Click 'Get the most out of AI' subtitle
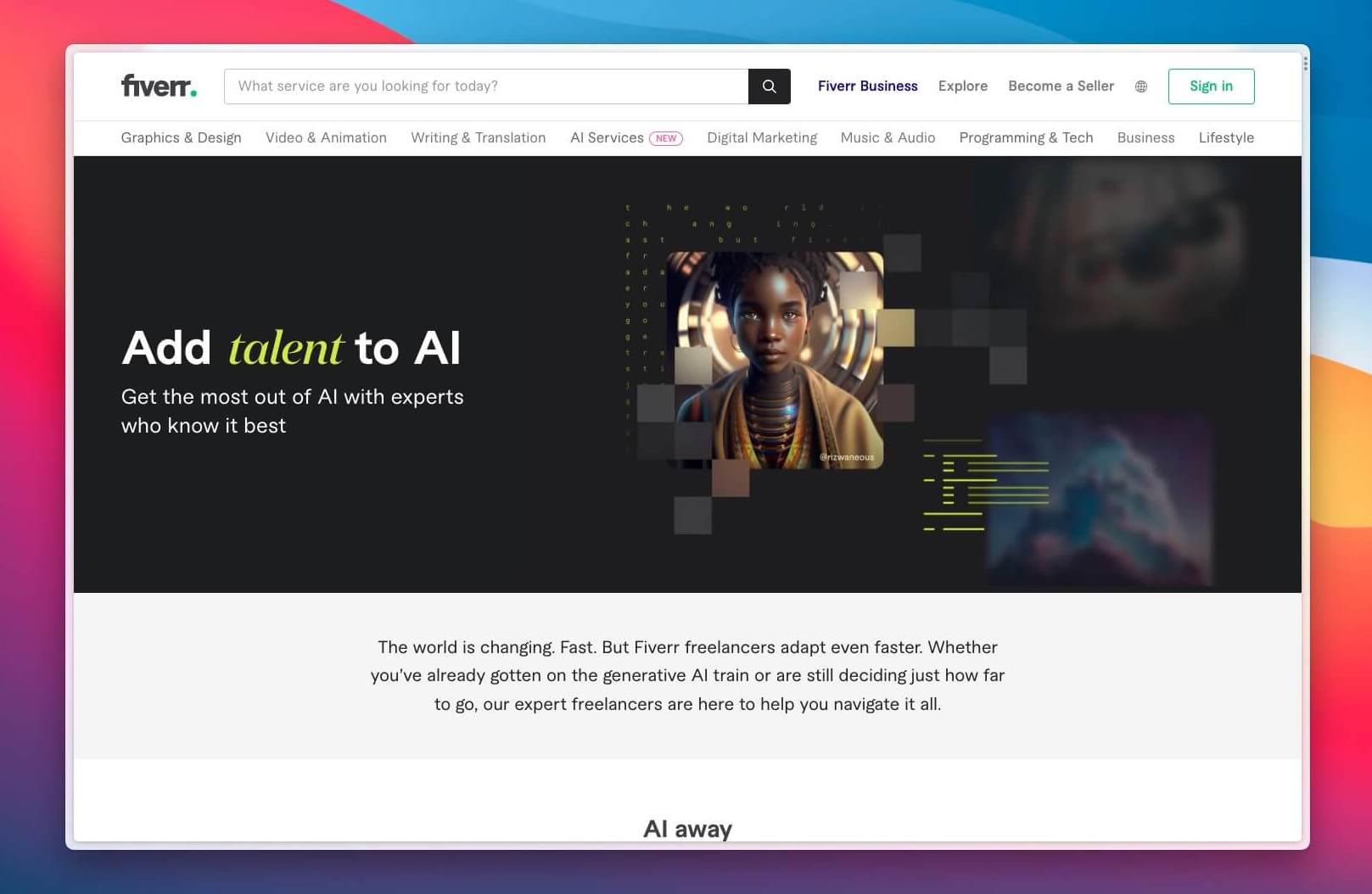 292,411
